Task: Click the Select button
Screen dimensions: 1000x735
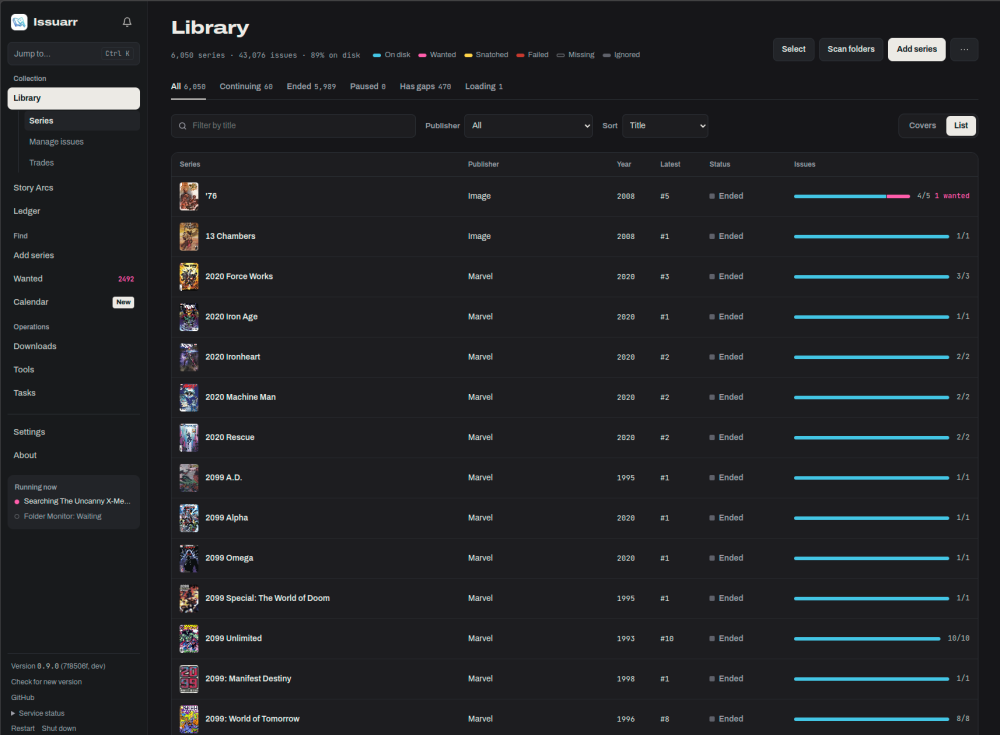Action: pyautogui.click(x=793, y=49)
